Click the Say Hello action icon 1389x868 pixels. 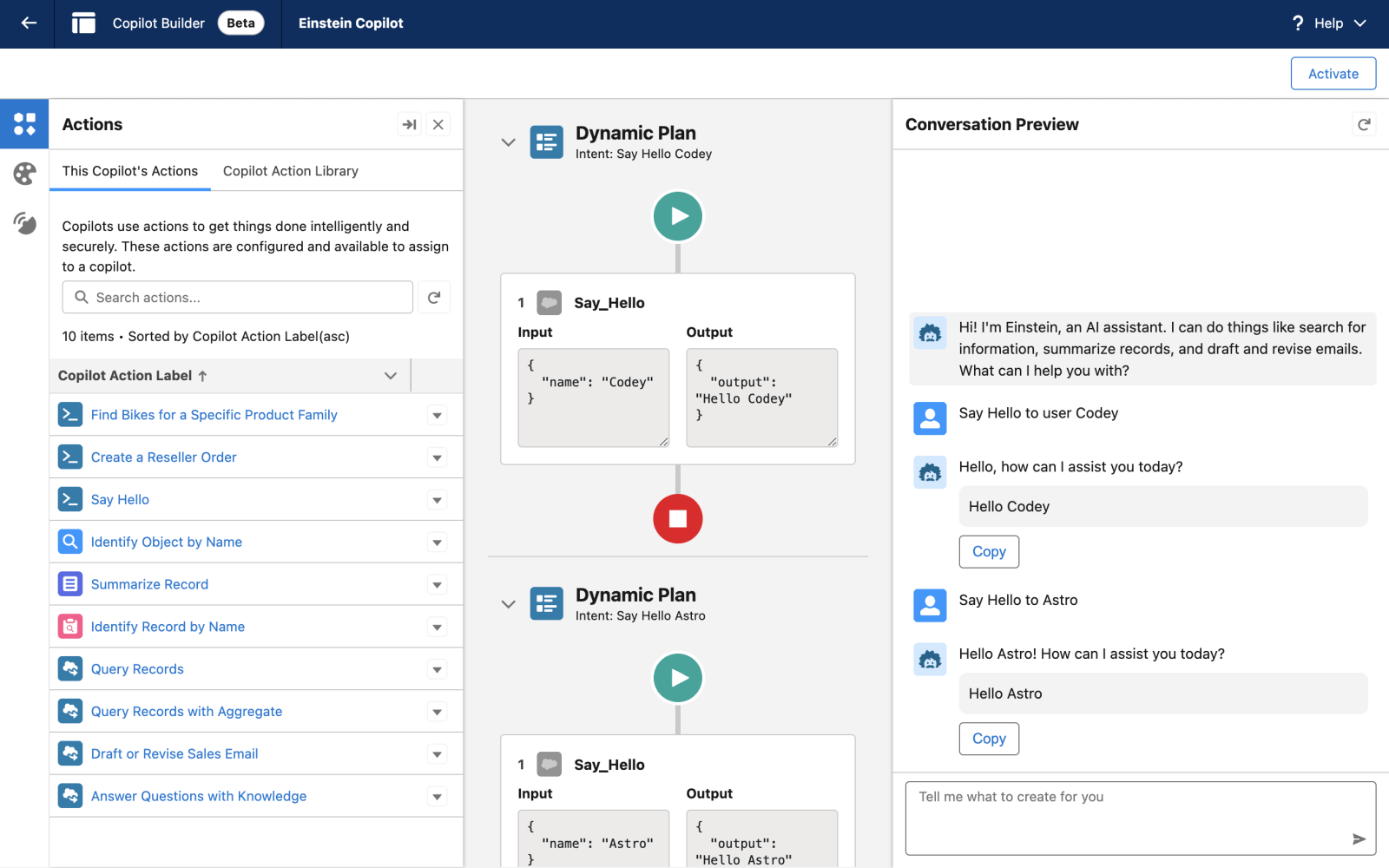(70, 499)
